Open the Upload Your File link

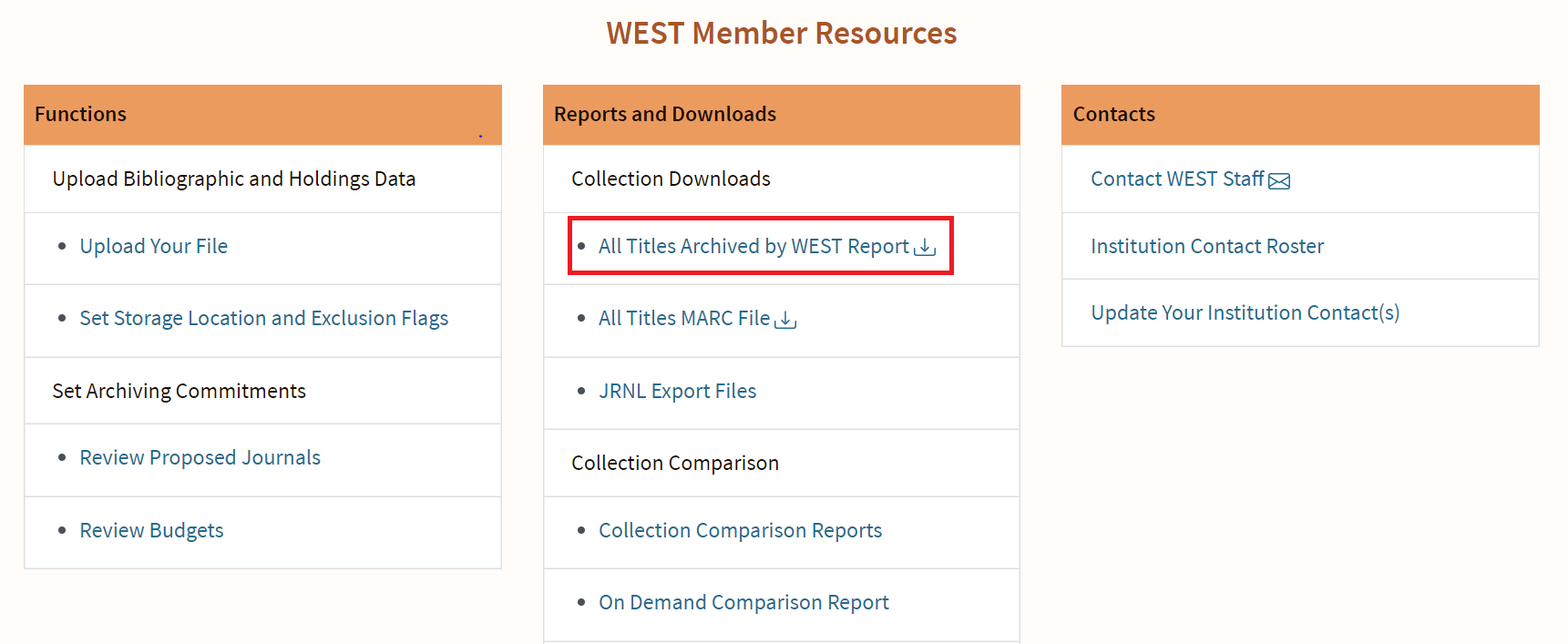point(154,246)
